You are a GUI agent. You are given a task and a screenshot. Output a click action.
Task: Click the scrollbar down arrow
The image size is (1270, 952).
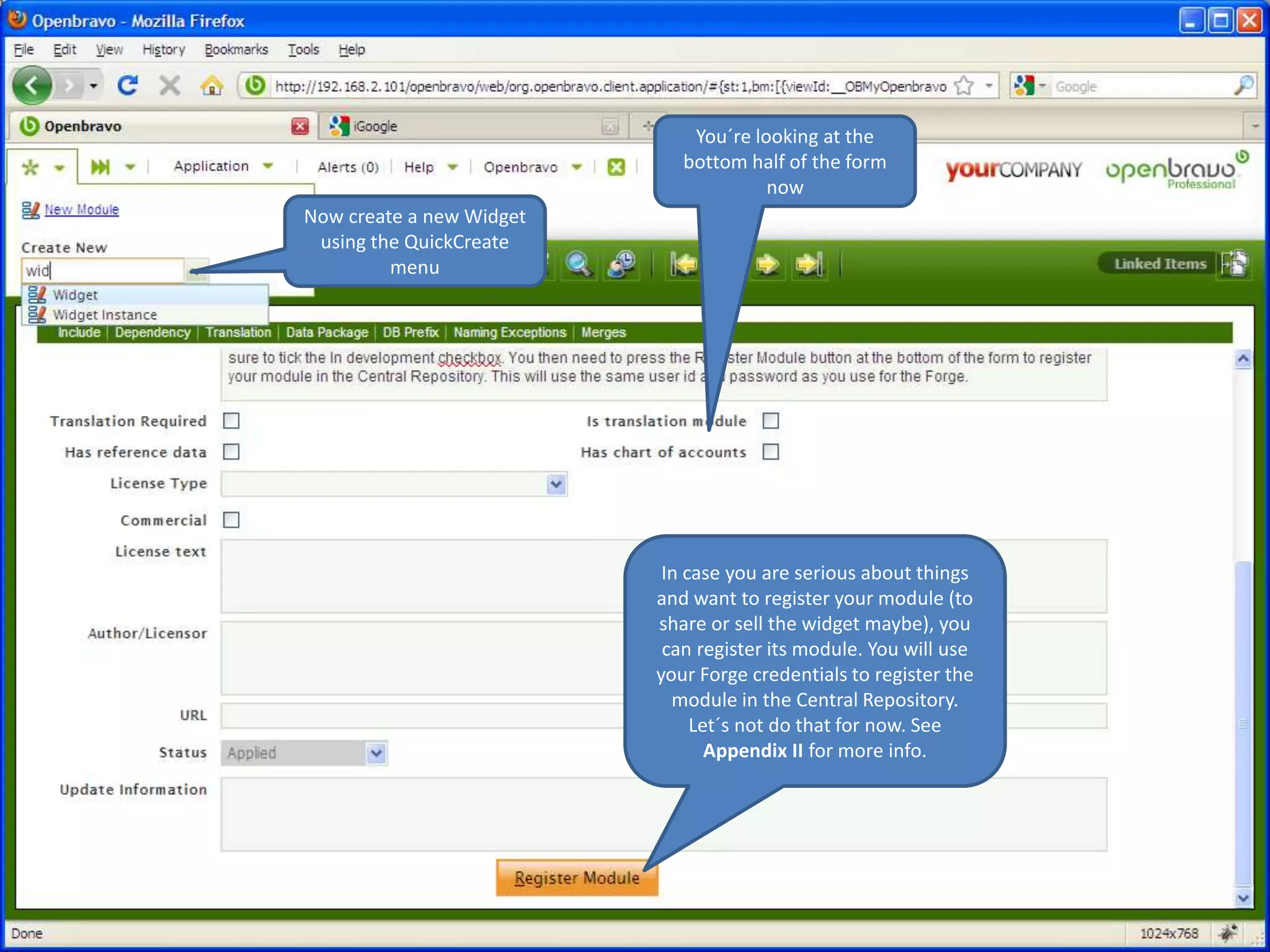tap(1243, 898)
